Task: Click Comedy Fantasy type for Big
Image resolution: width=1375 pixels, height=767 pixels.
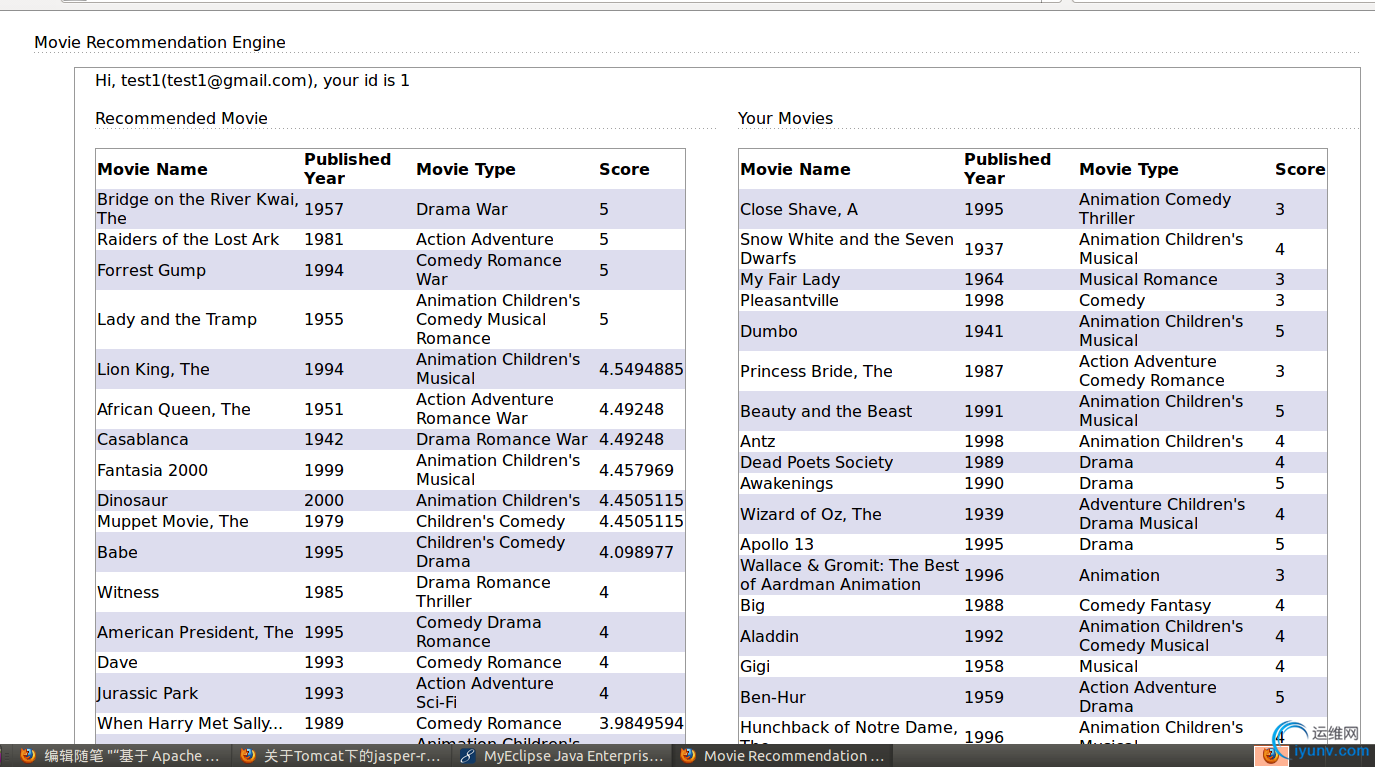Action: [1145, 605]
